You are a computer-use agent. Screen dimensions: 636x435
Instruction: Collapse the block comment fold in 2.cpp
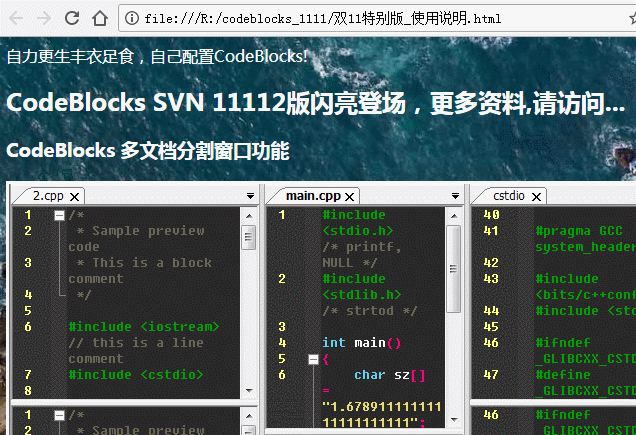coord(59,215)
